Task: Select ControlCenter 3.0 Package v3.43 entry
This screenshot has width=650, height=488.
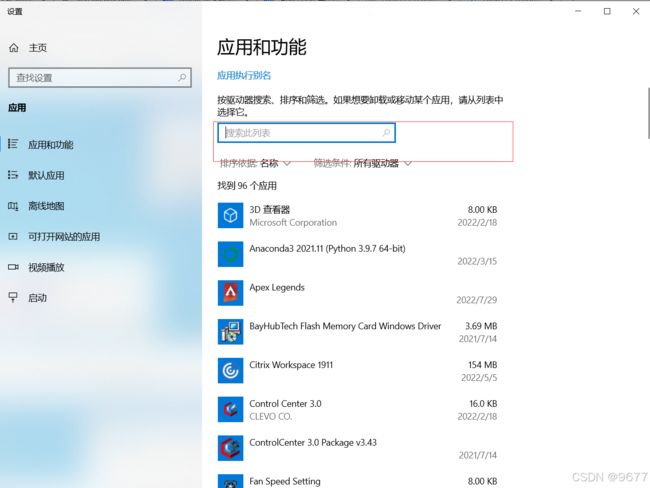Action: pyautogui.click(x=357, y=448)
